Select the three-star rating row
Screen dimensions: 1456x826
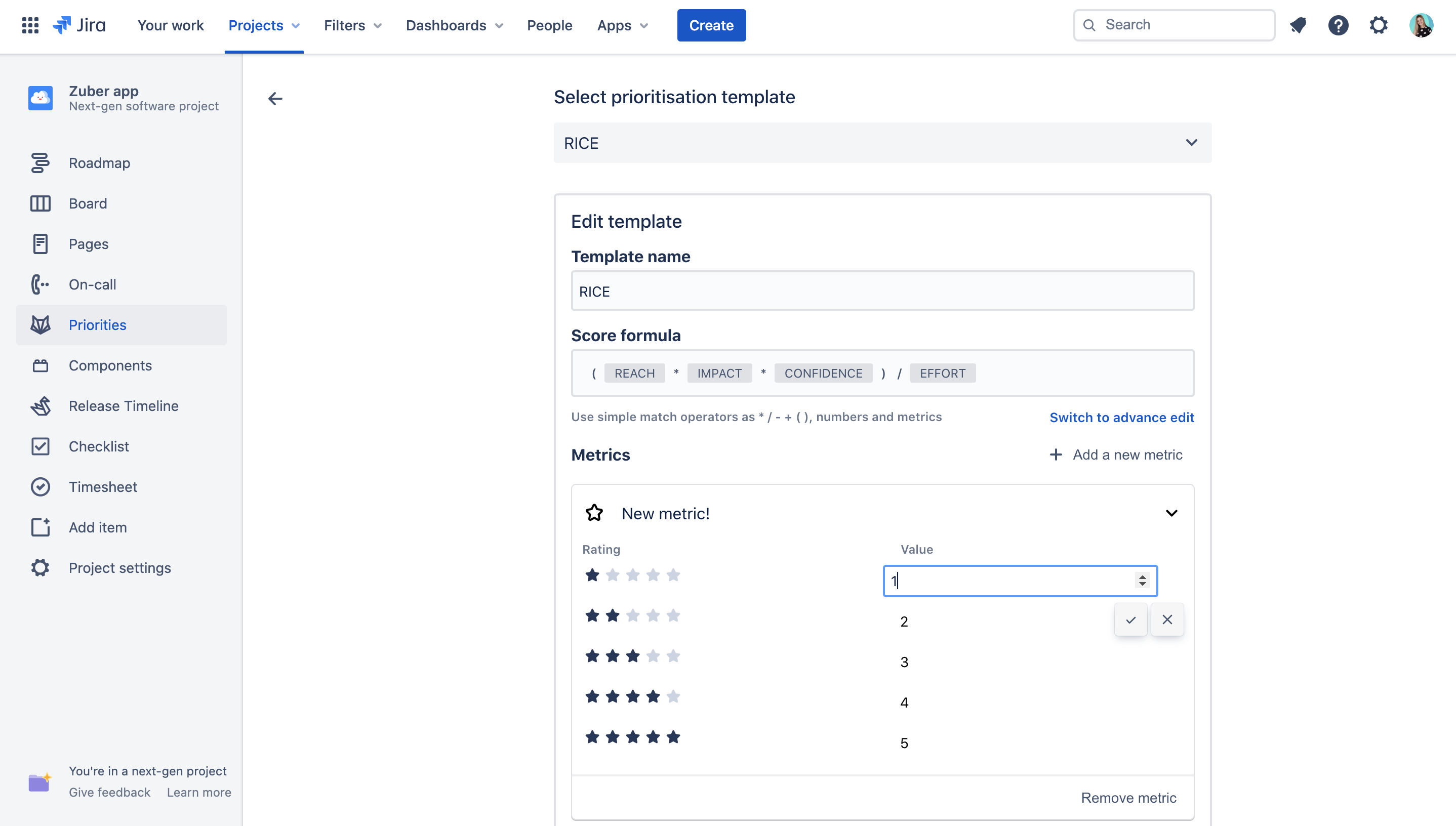(632, 656)
